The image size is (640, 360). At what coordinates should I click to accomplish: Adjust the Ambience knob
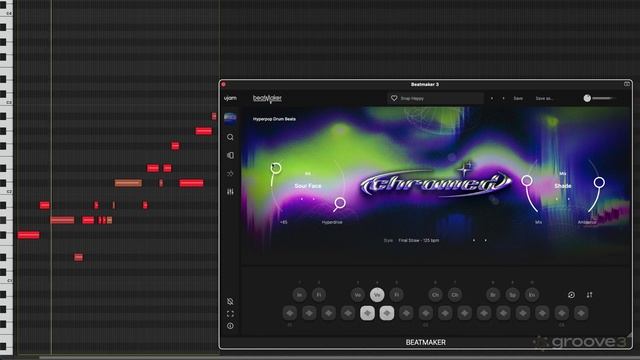pyautogui.click(x=599, y=182)
